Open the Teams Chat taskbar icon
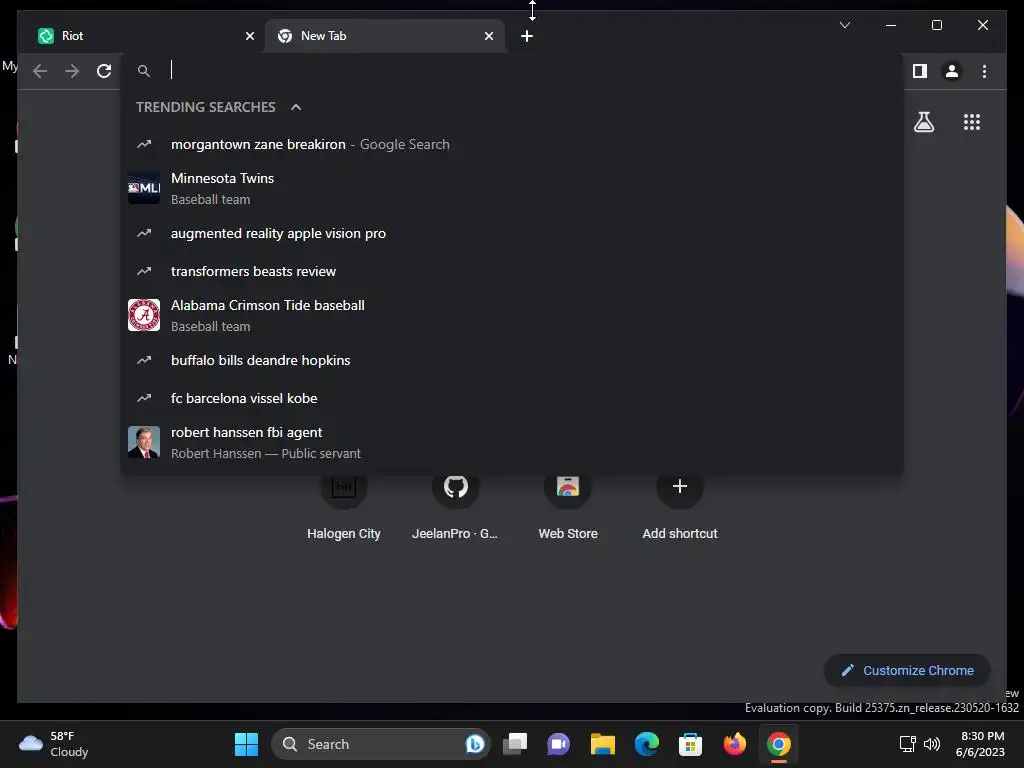The height and width of the screenshot is (768, 1024). (558, 744)
